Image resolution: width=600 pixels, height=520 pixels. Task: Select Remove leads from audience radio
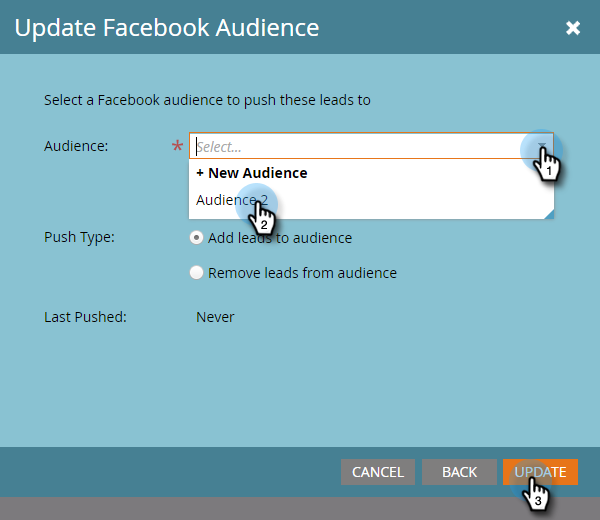pyautogui.click(x=196, y=273)
